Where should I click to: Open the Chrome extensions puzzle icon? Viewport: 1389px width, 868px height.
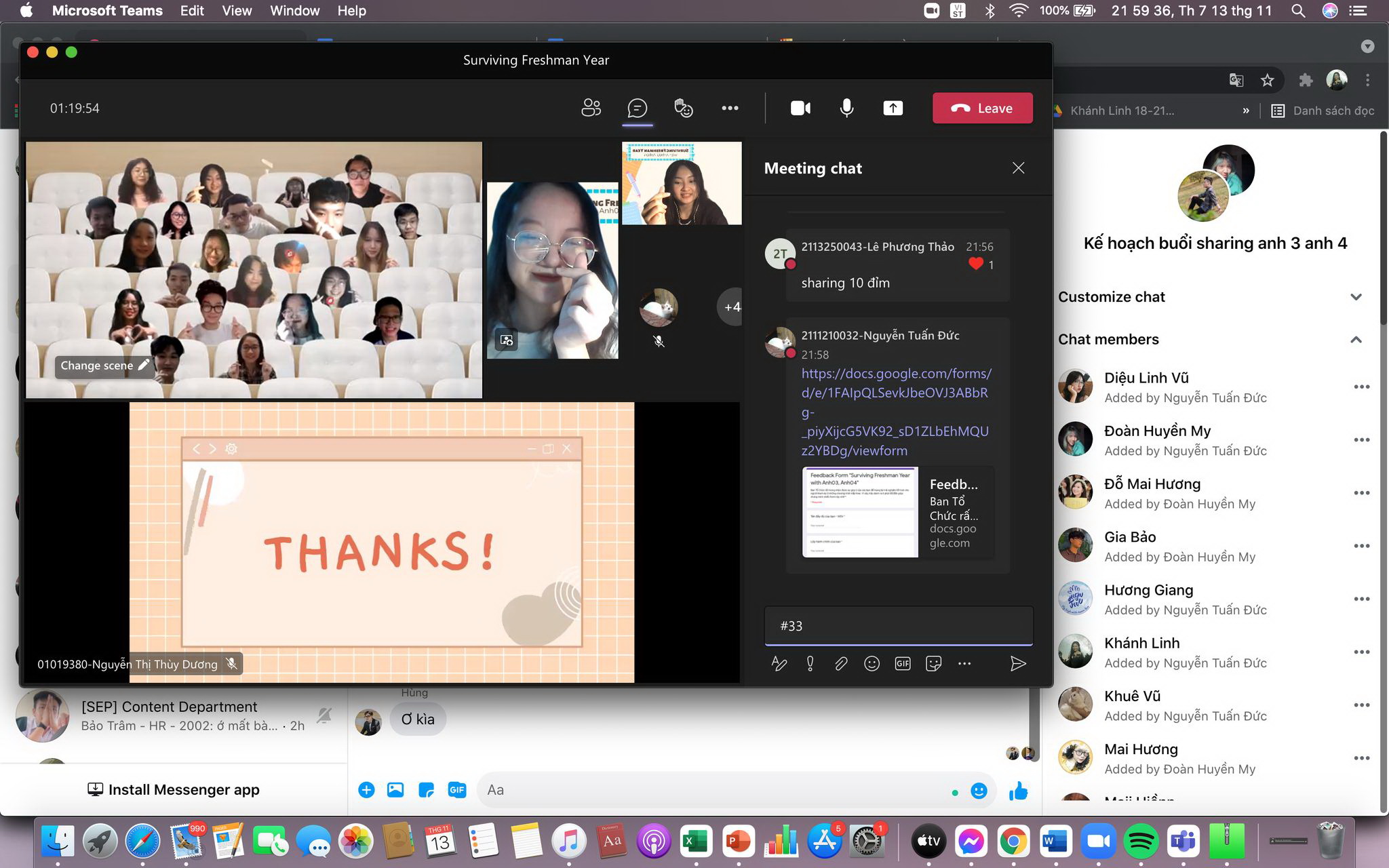pos(1306,81)
